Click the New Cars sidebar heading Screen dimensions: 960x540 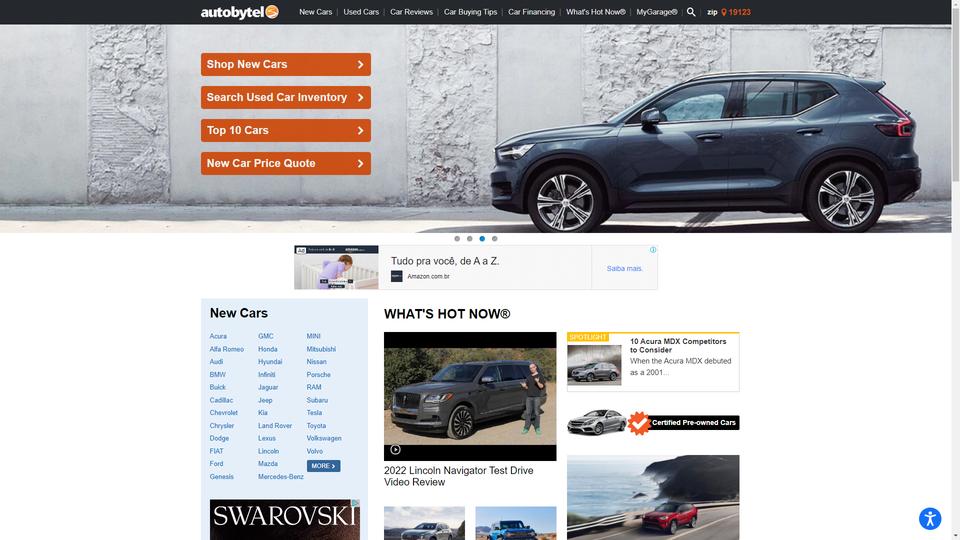239,313
